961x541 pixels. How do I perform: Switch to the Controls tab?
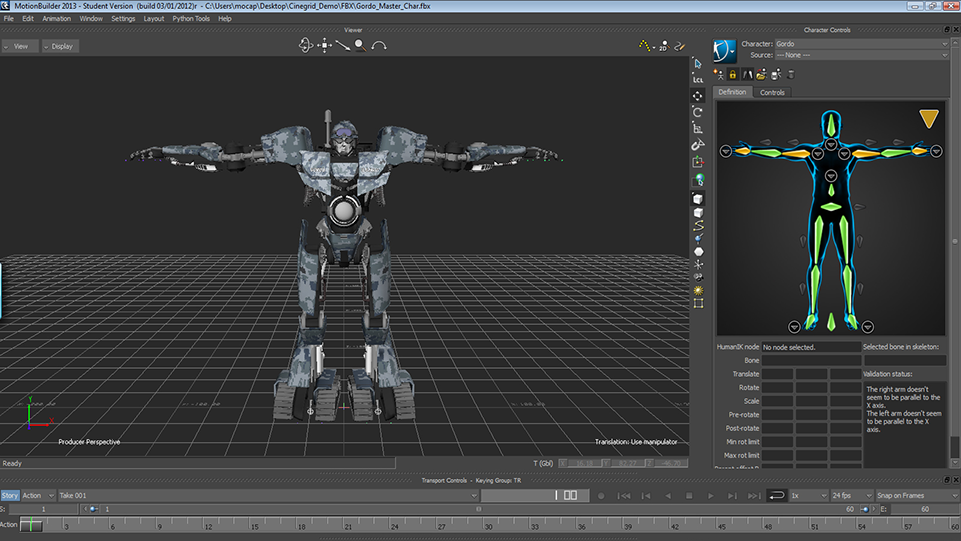tap(772, 92)
